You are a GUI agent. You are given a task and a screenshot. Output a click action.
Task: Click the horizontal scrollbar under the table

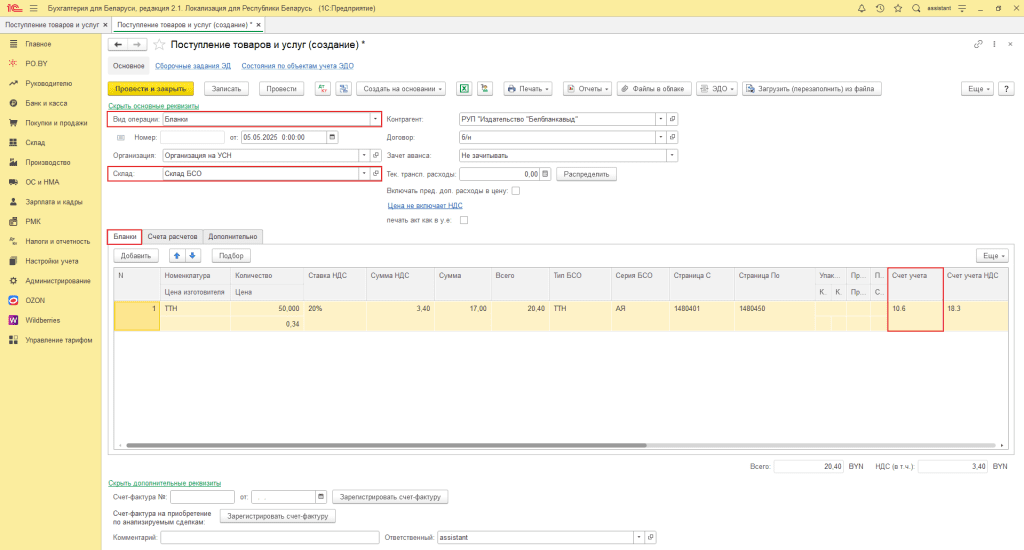(386, 445)
